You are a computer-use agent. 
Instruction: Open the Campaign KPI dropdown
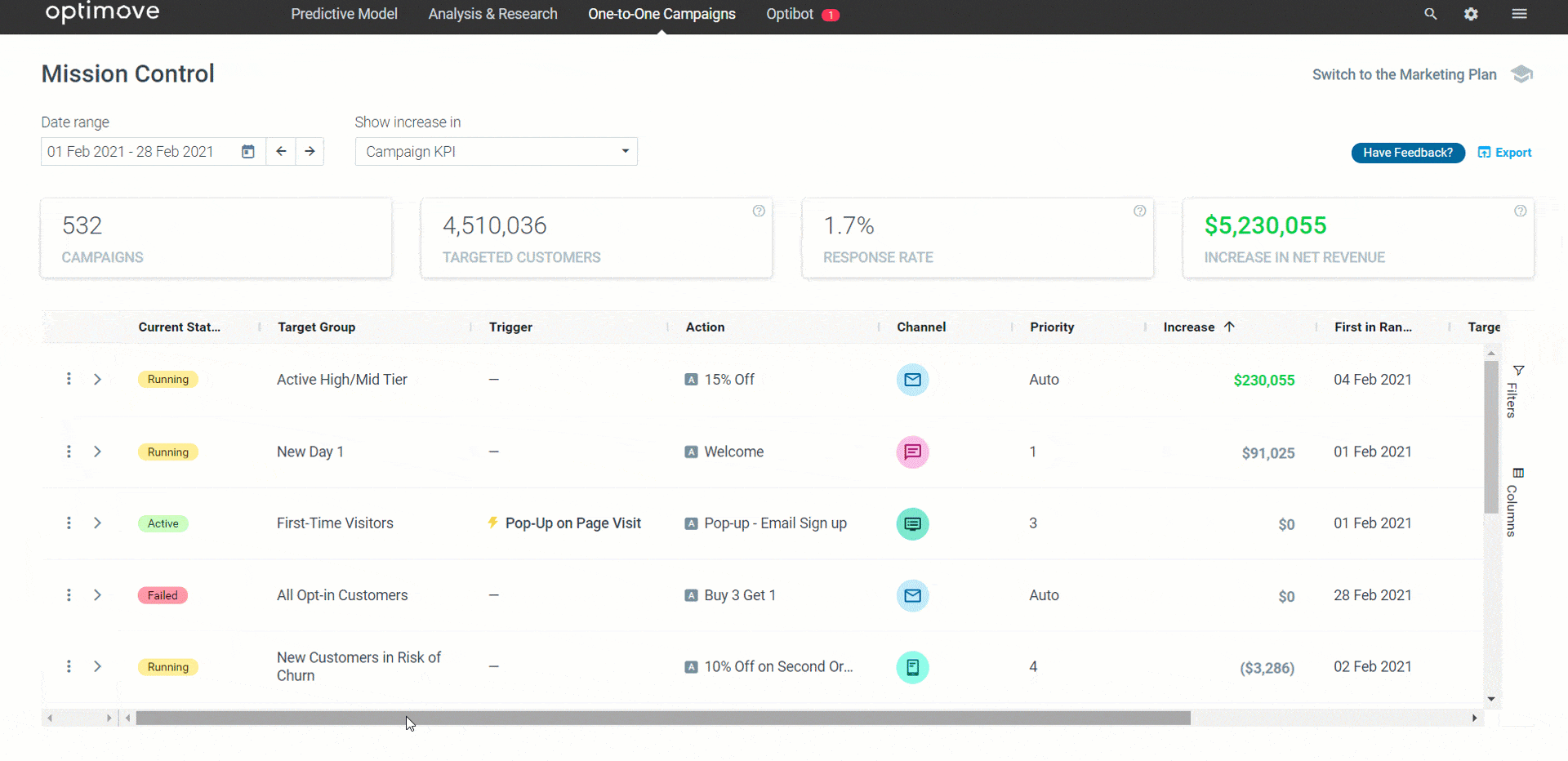coord(496,151)
